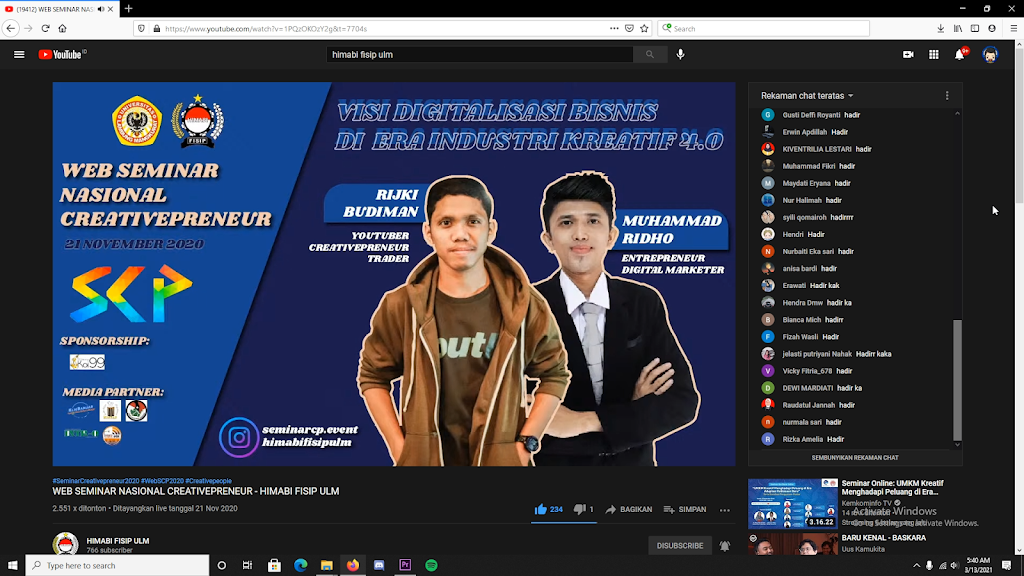Screen dimensions: 1024x576
Task: Mute the tab via its speaker icon
Action: coord(101,9)
